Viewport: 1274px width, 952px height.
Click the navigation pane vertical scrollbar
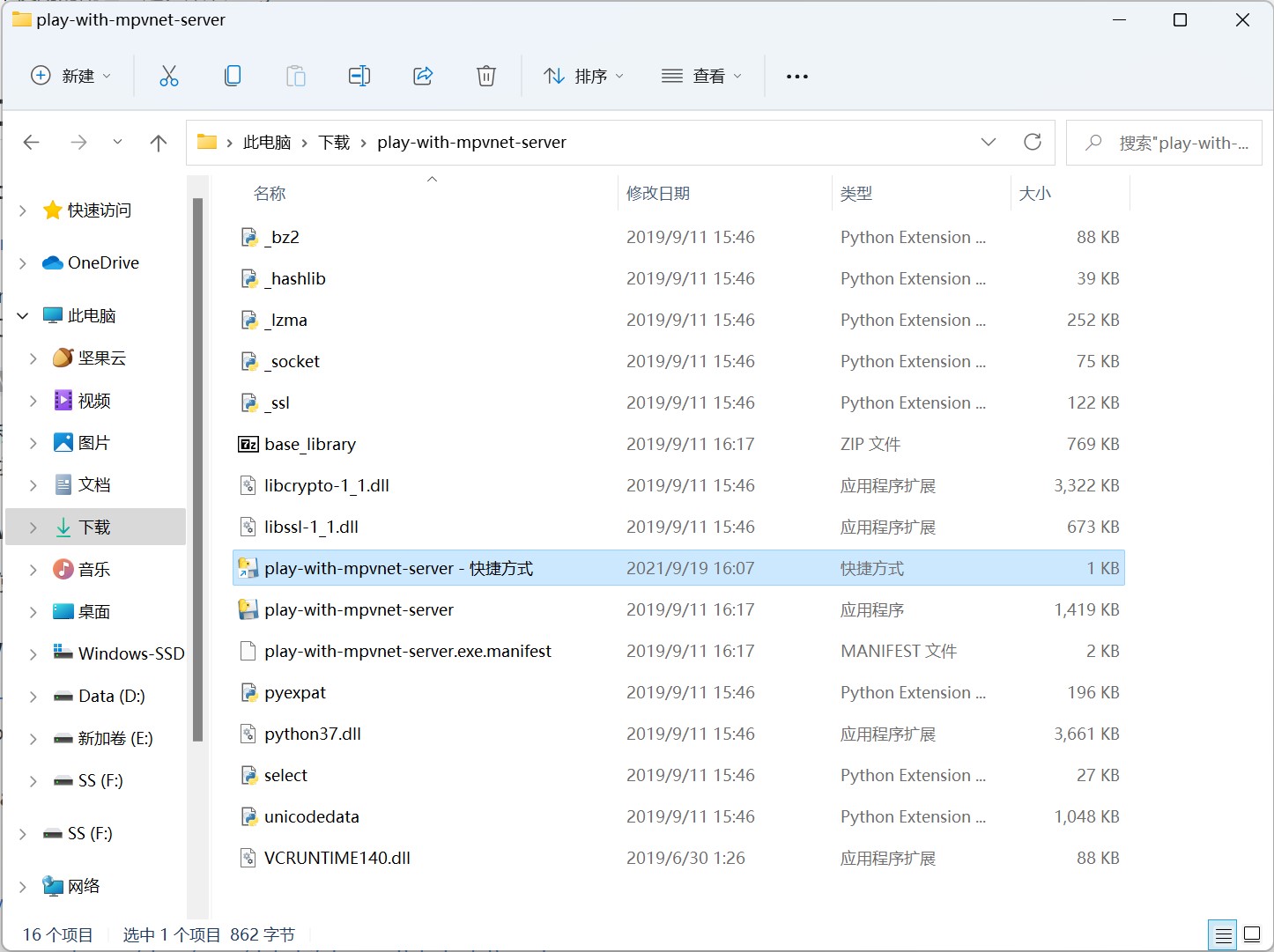click(x=198, y=470)
